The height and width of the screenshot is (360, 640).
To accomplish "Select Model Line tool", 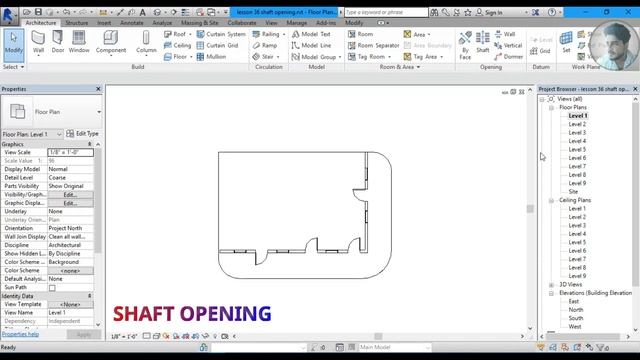I will pyautogui.click(x=311, y=45).
